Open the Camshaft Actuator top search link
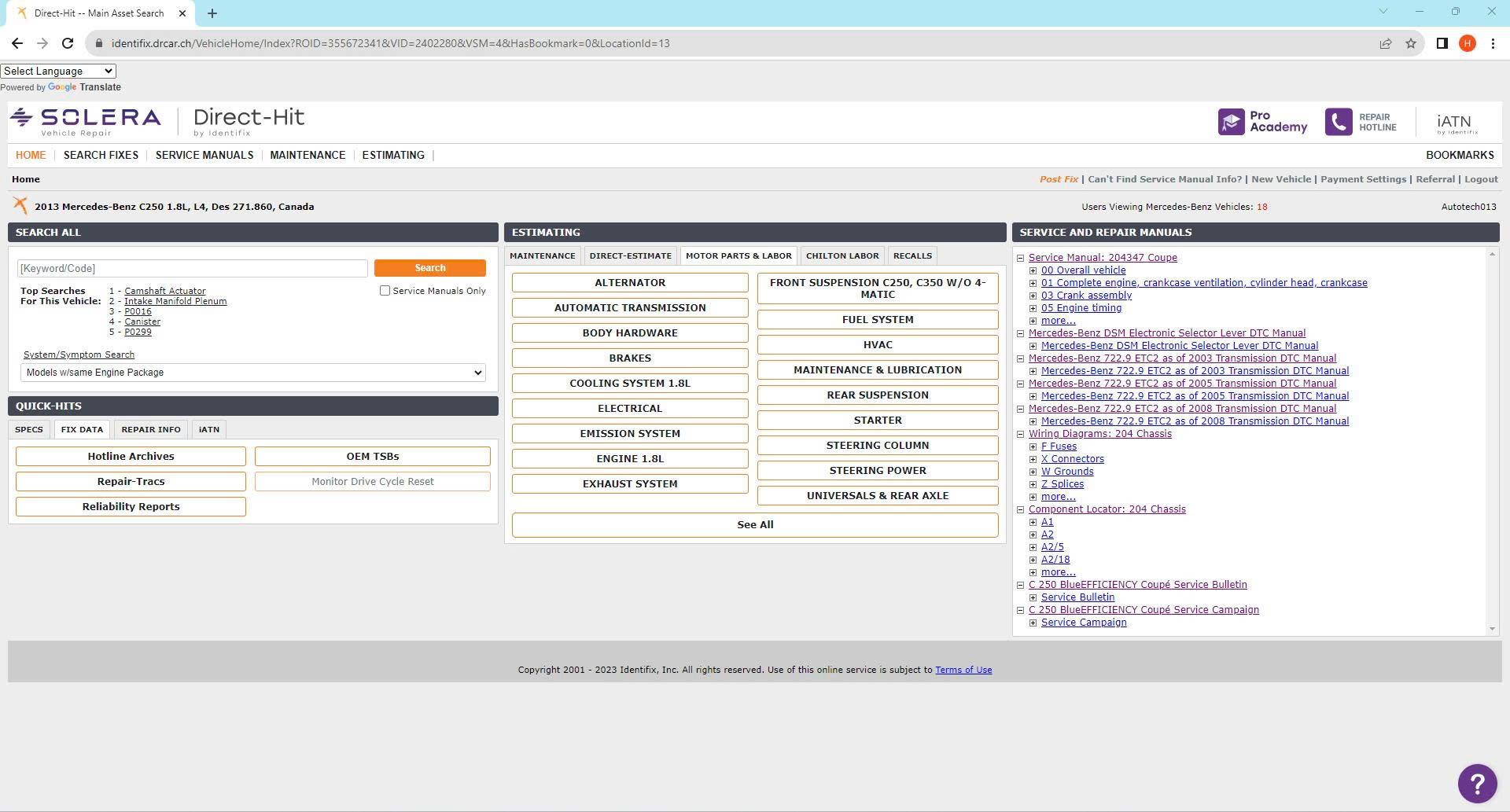The width and height of the screenshot is (1510, 812). pos(164,291)
